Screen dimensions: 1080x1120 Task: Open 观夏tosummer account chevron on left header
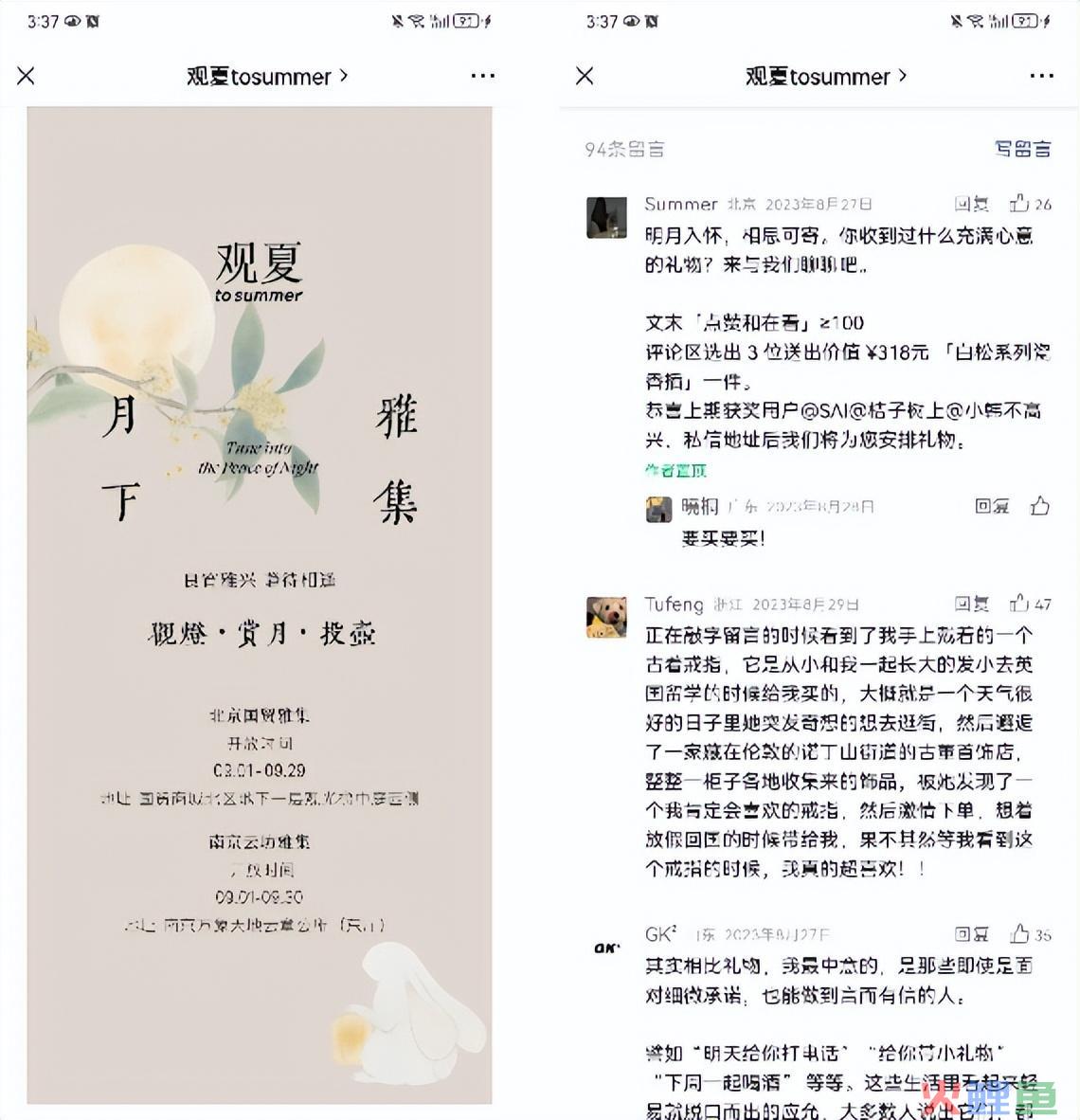344,75
